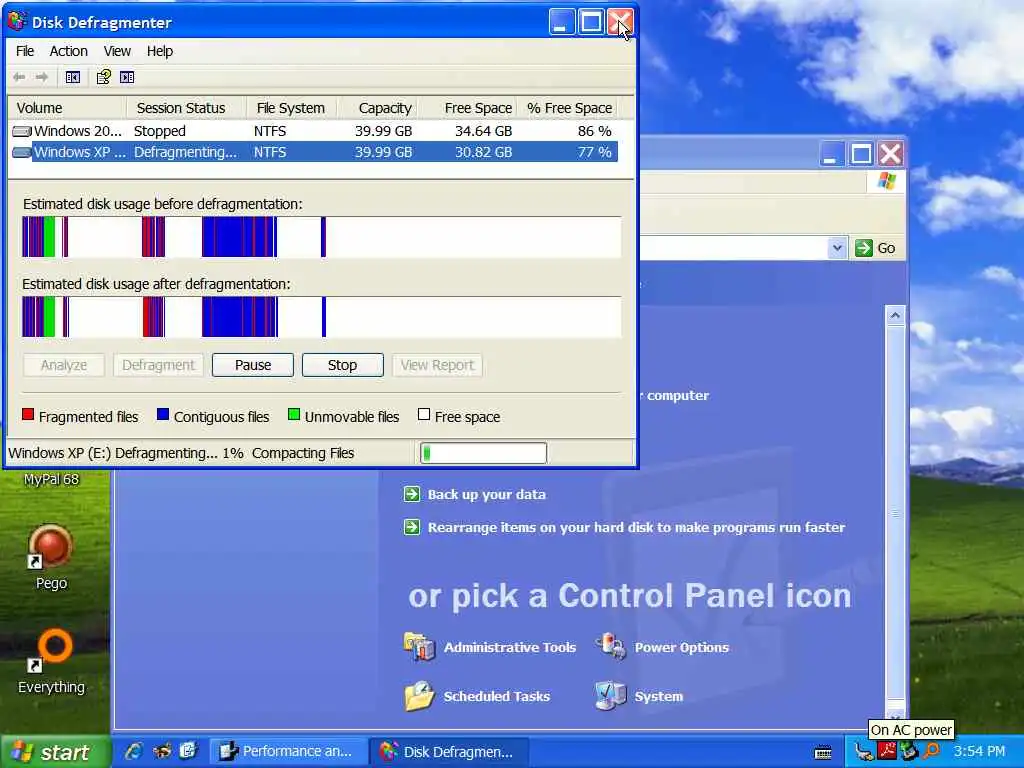Image resolution: width=1024 pixels, height=768 pixels.
Task: Click the second quick launch icon after Internet Explorer
Action: (x=162, y=751)
